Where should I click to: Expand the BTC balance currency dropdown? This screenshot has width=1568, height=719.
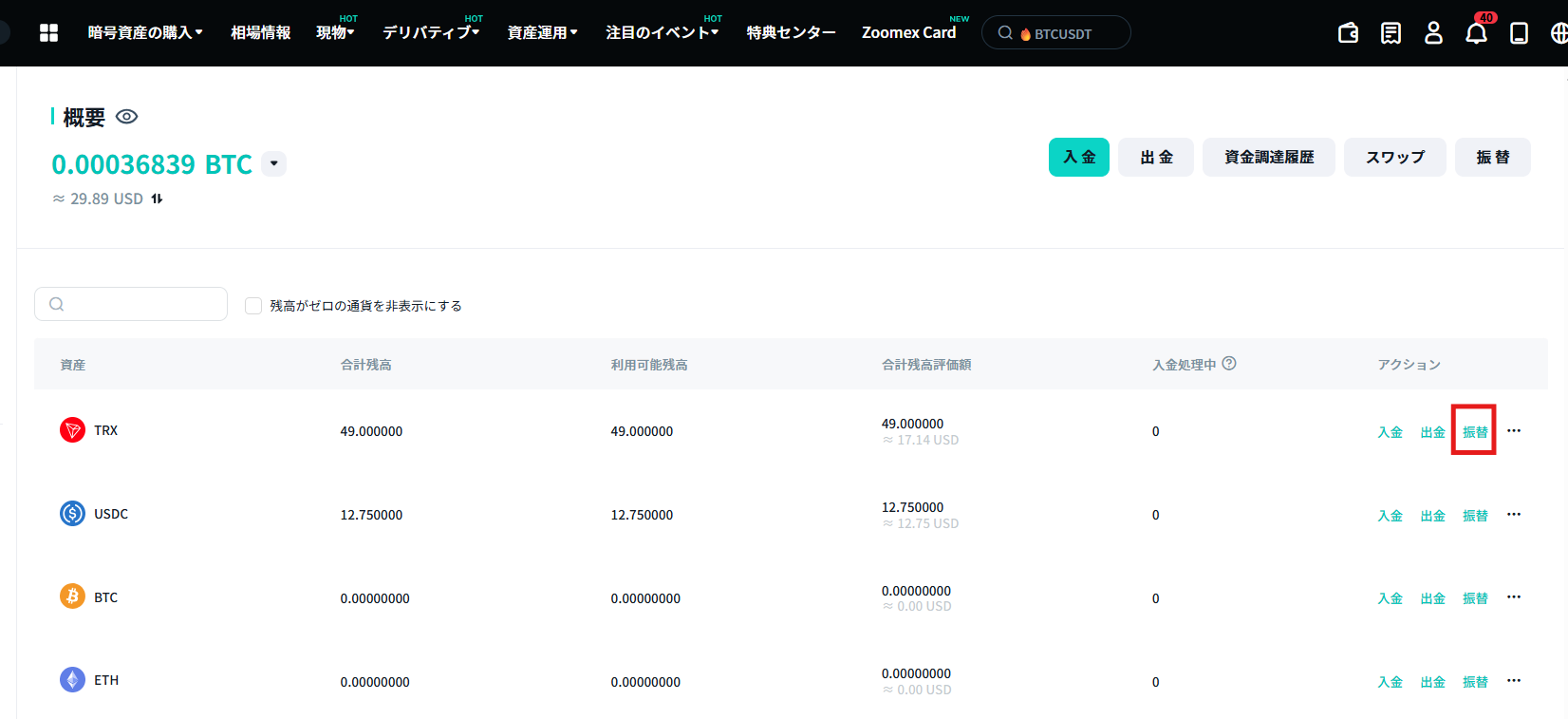273,163
